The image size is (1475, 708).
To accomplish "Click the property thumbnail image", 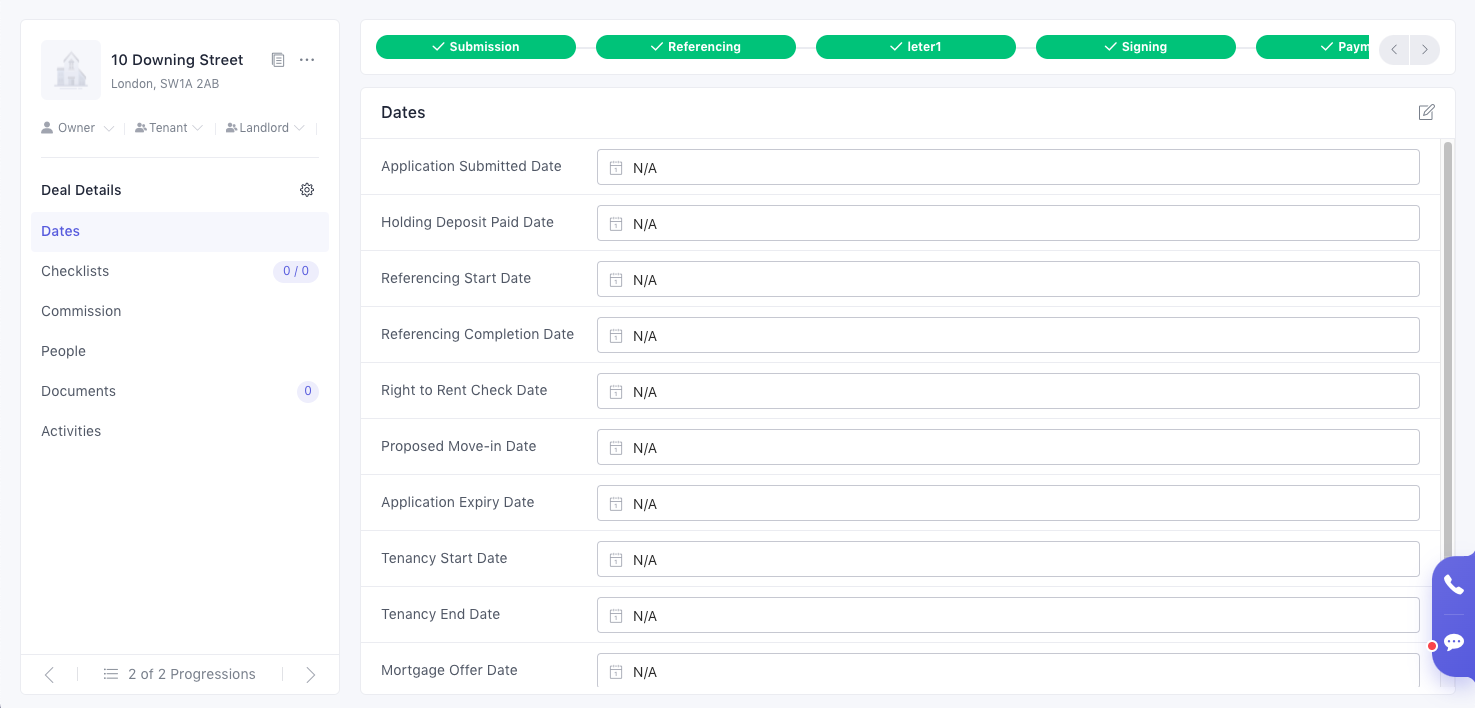I will [x=71, y=70].
